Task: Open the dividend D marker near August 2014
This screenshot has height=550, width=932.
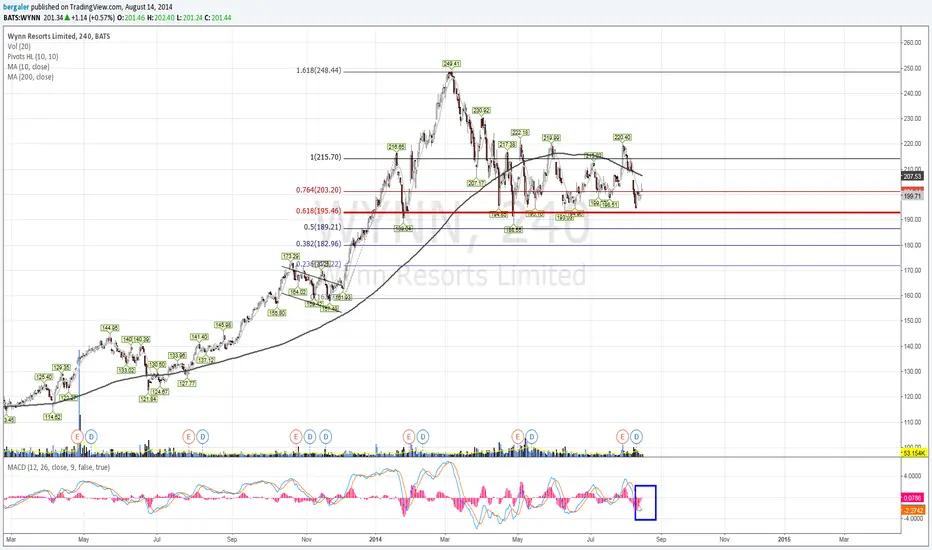Action: [637, 436]
